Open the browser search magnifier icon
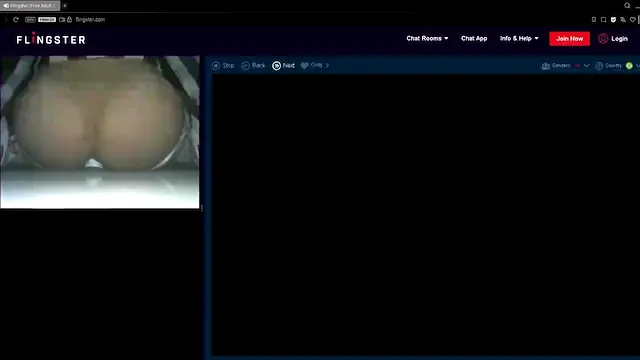This screenshot has width=640, height=360. tap(627, 5)
